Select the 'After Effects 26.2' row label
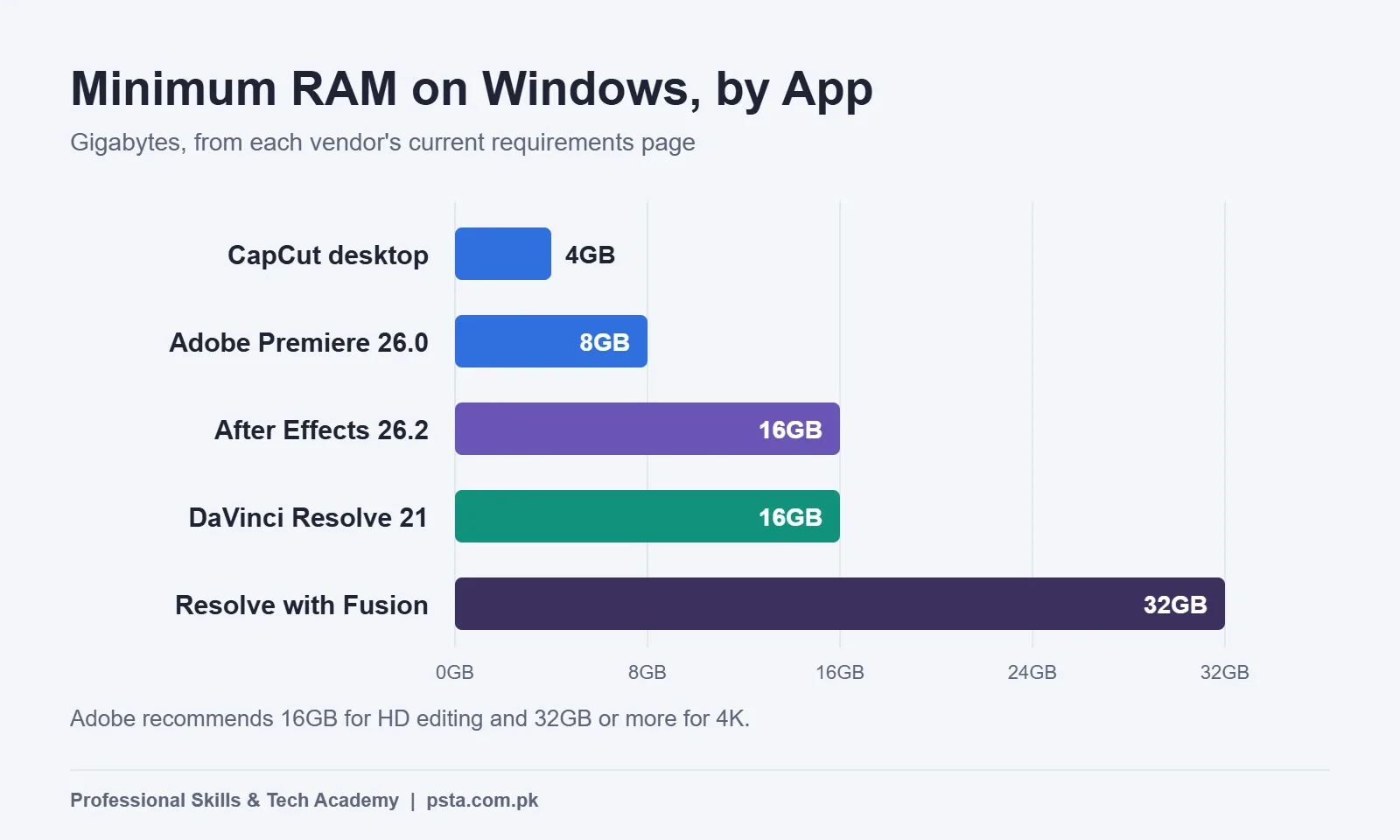1400x840 pixels. [x=321, y=430]
